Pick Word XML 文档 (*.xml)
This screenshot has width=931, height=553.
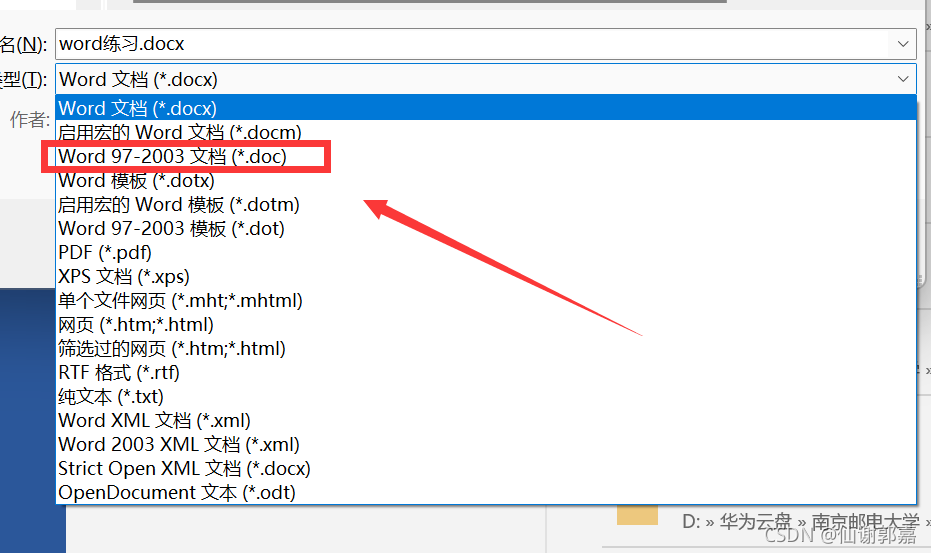(x=486, y=421)
